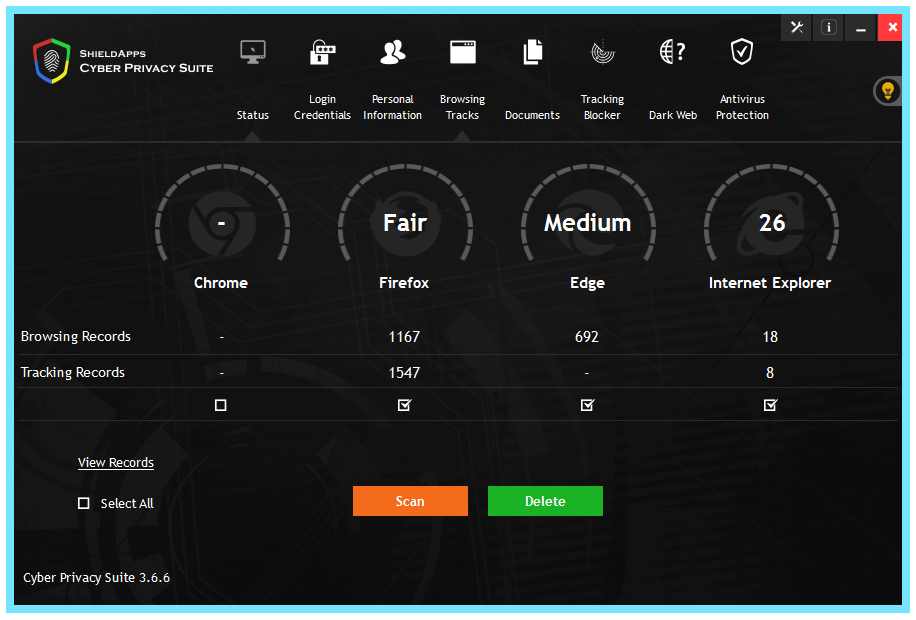Open the Login Credentials padlock icon
This screenshot has width=916, height=620.
(322, 52)
